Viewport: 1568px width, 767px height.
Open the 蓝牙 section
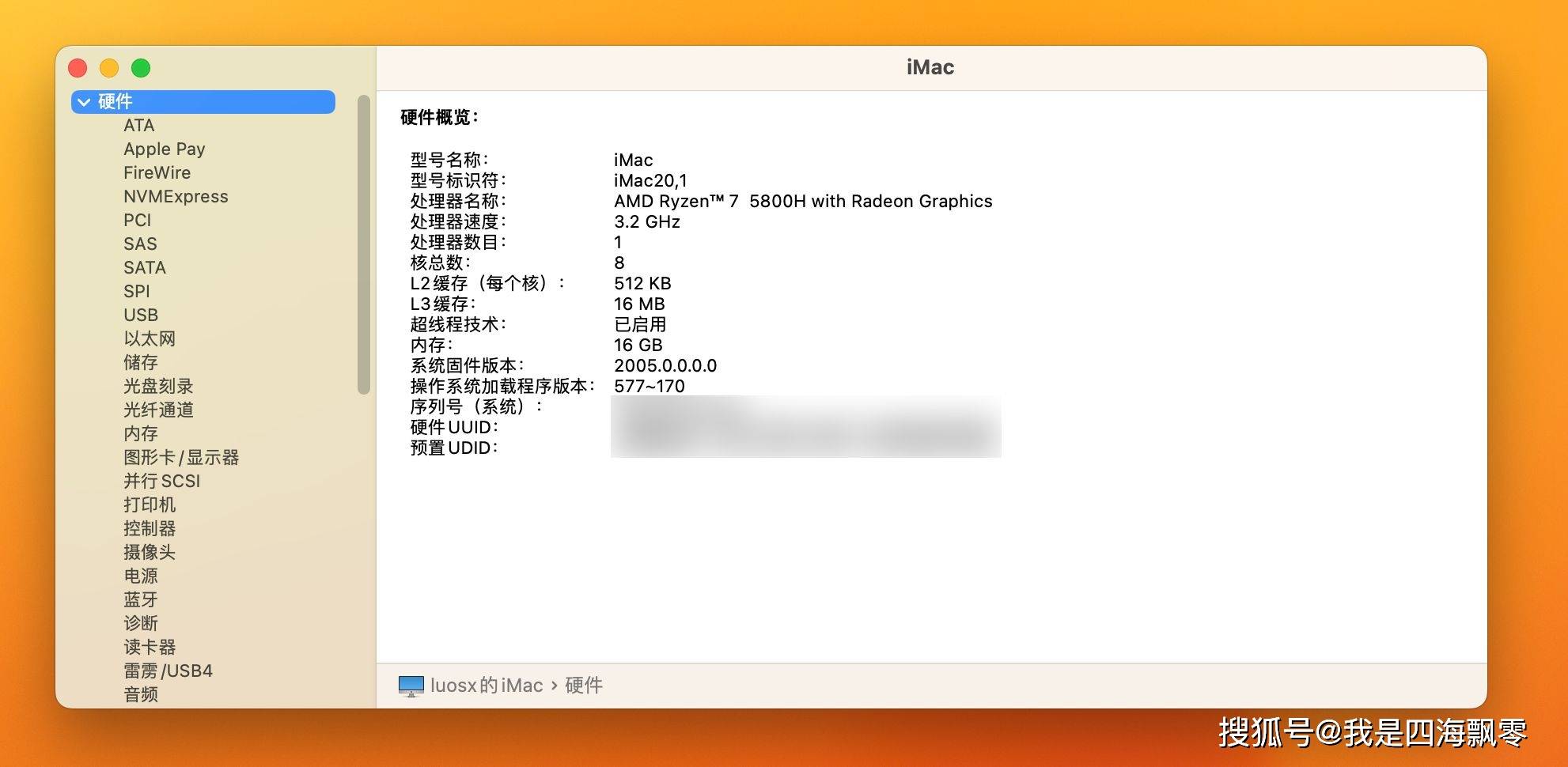click(141, 600)
